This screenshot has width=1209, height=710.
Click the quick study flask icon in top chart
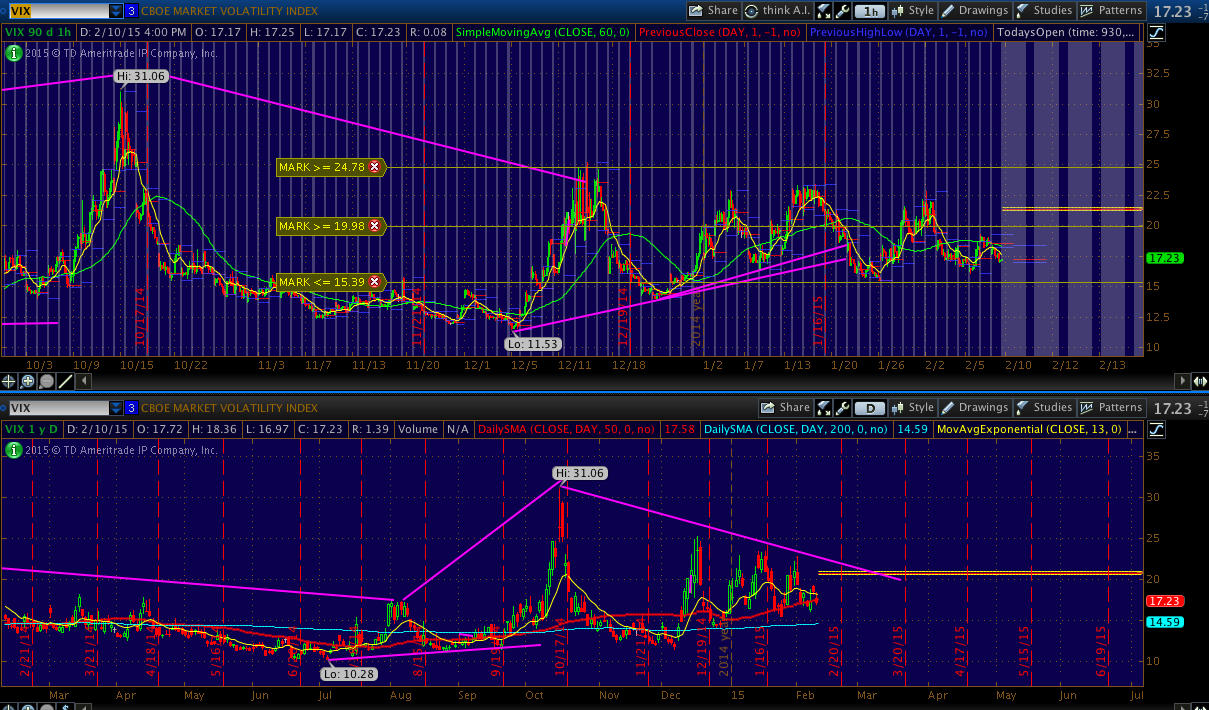823,11
